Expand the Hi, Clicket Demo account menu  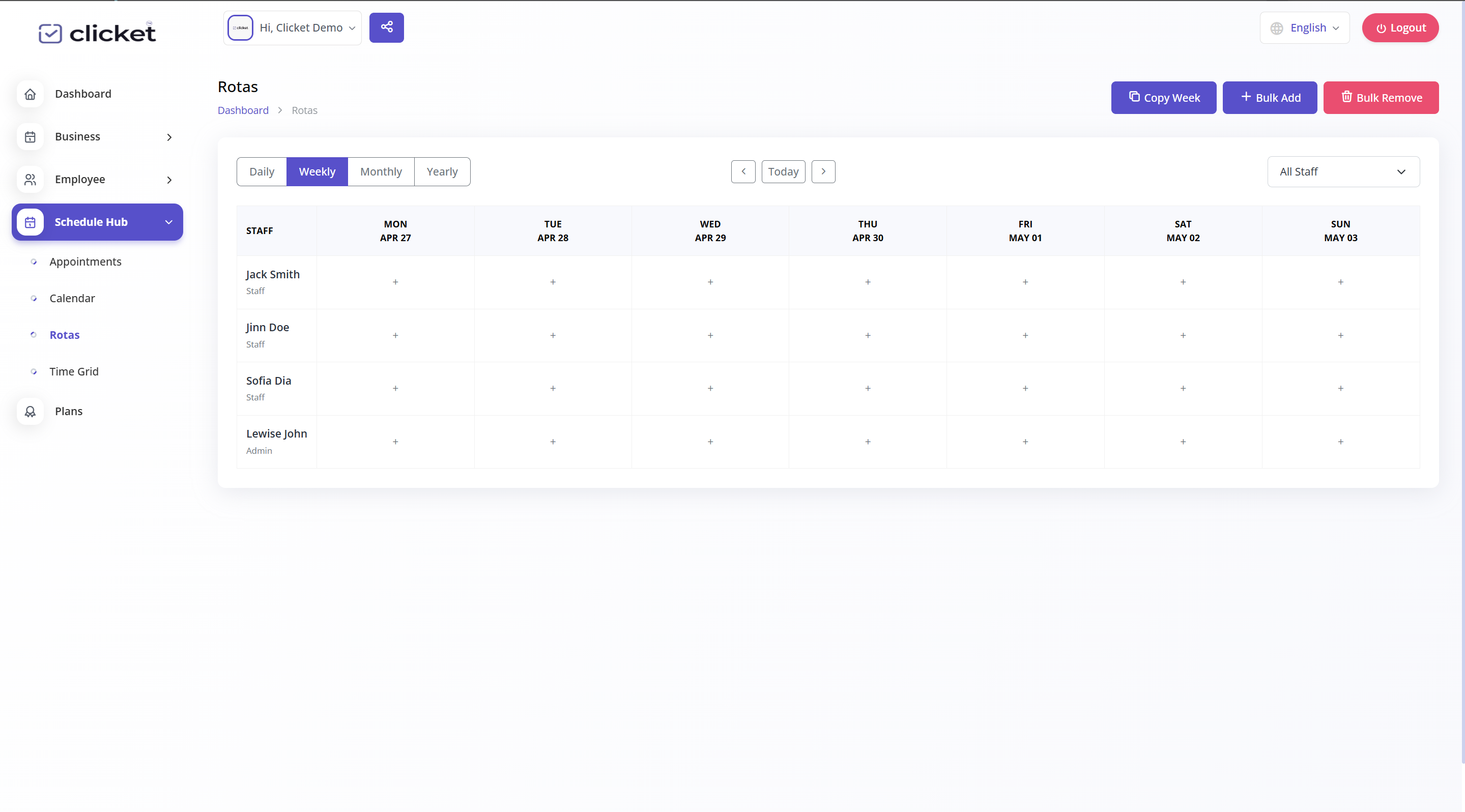[292, 28]
